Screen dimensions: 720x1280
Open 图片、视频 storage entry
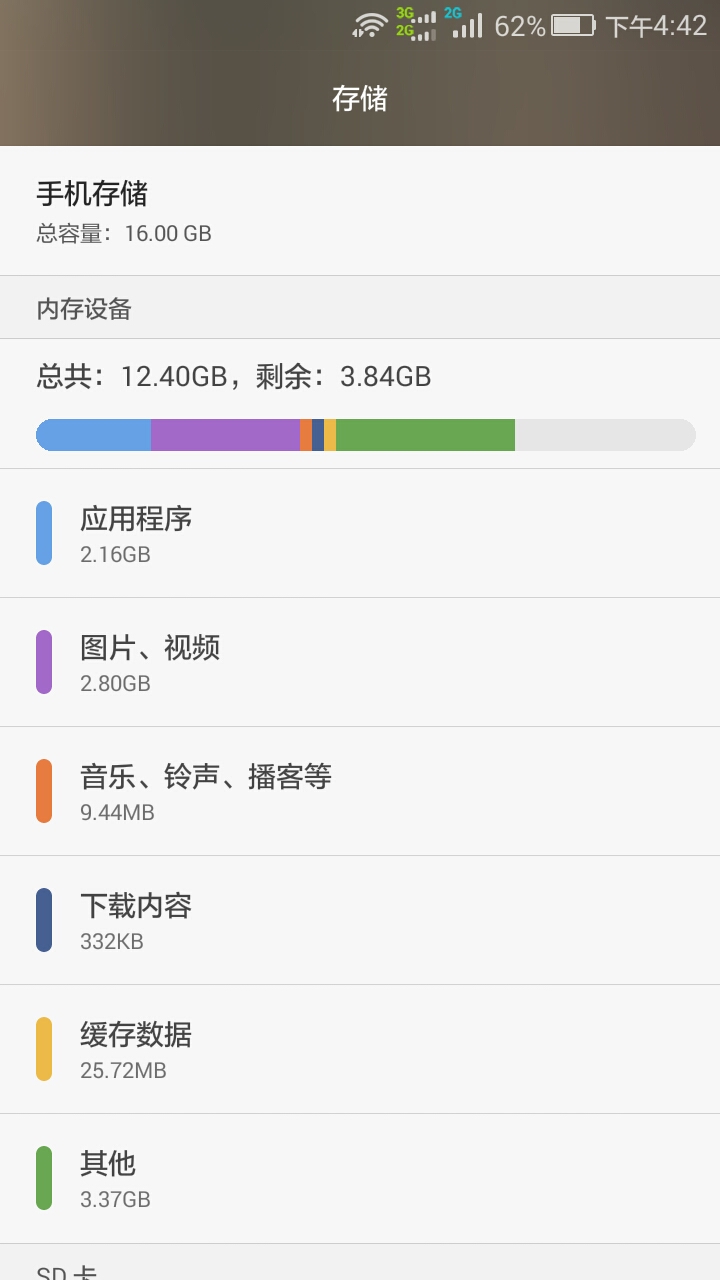pyautogui.click(x=360, y=662)
